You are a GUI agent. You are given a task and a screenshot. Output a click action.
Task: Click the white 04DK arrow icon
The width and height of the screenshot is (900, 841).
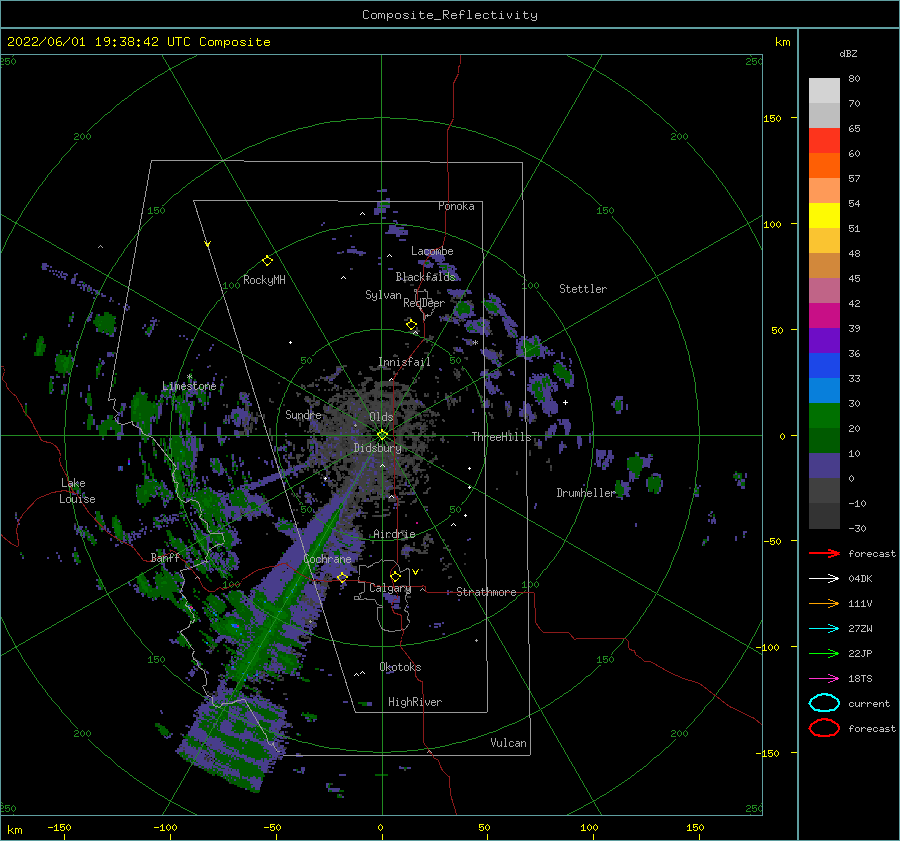point(824,578)
